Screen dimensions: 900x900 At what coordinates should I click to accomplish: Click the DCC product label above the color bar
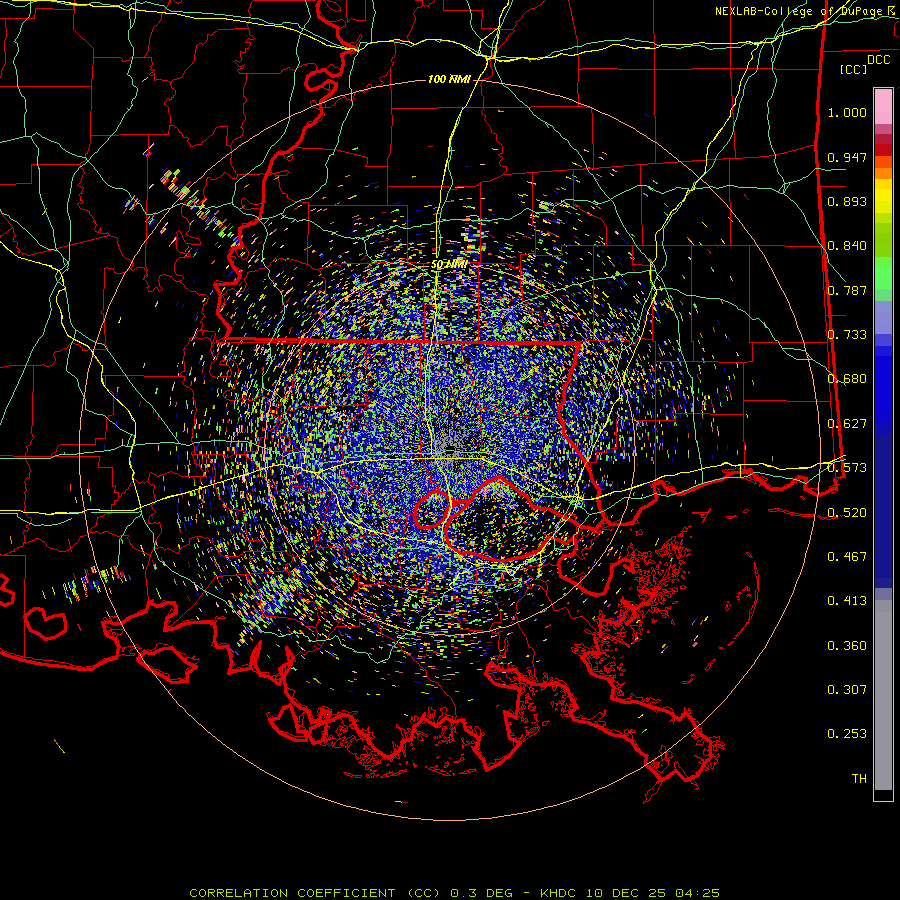(878, 60)
